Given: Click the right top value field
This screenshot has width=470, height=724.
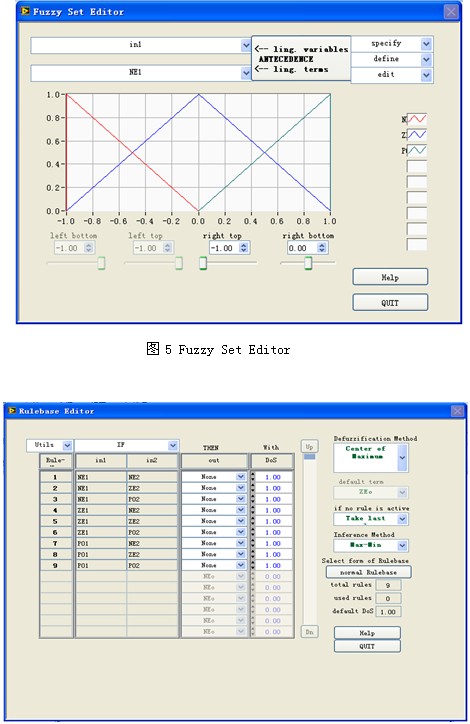Looking at the screenshot, I should [x=224, y=248].
